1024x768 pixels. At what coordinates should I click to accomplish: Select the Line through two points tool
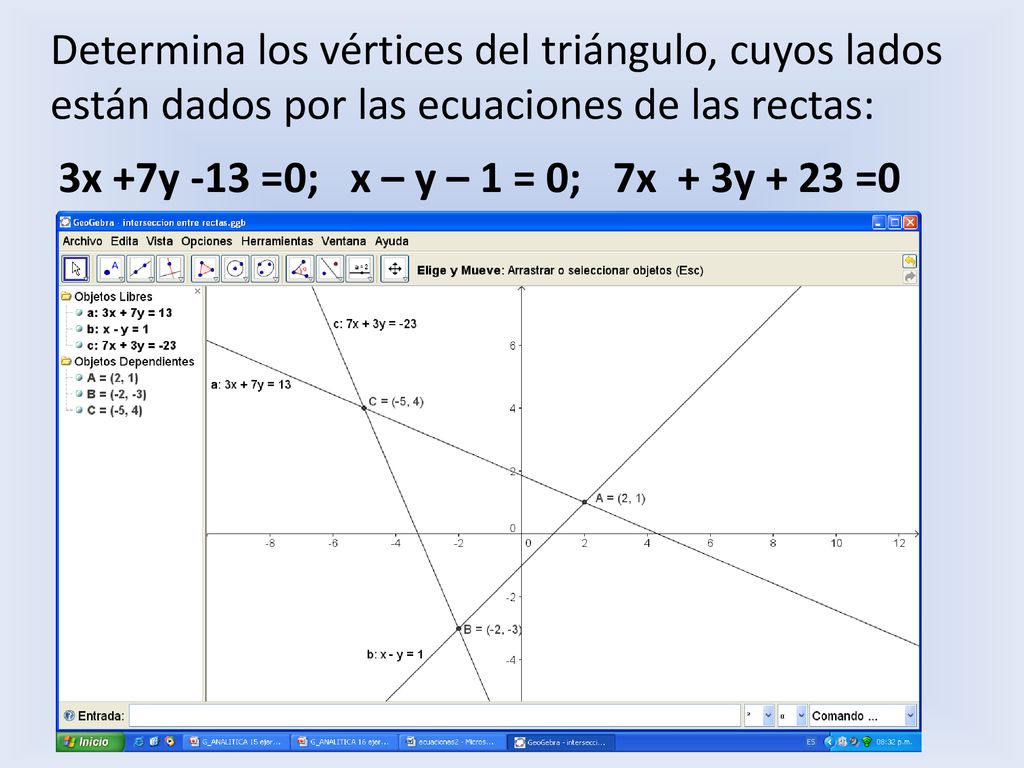(x=141, y=269)
